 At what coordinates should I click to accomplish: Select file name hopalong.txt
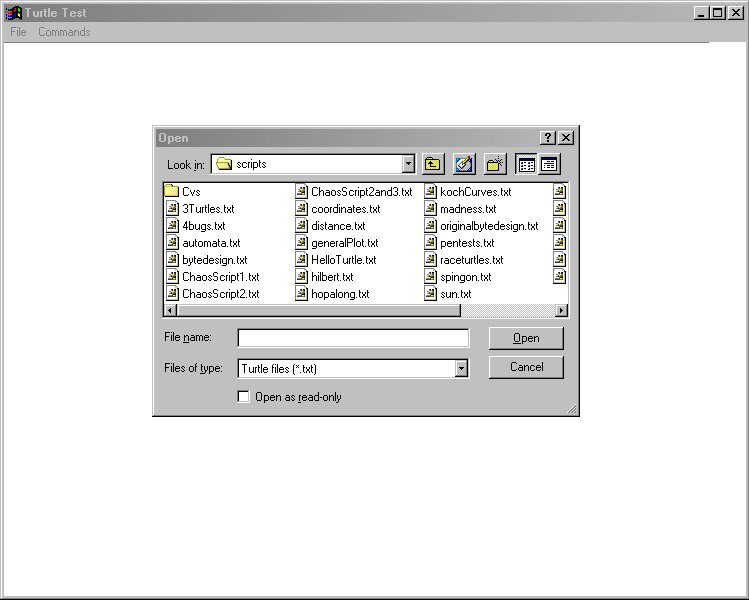pyautogui.click(x=340, y=294)
